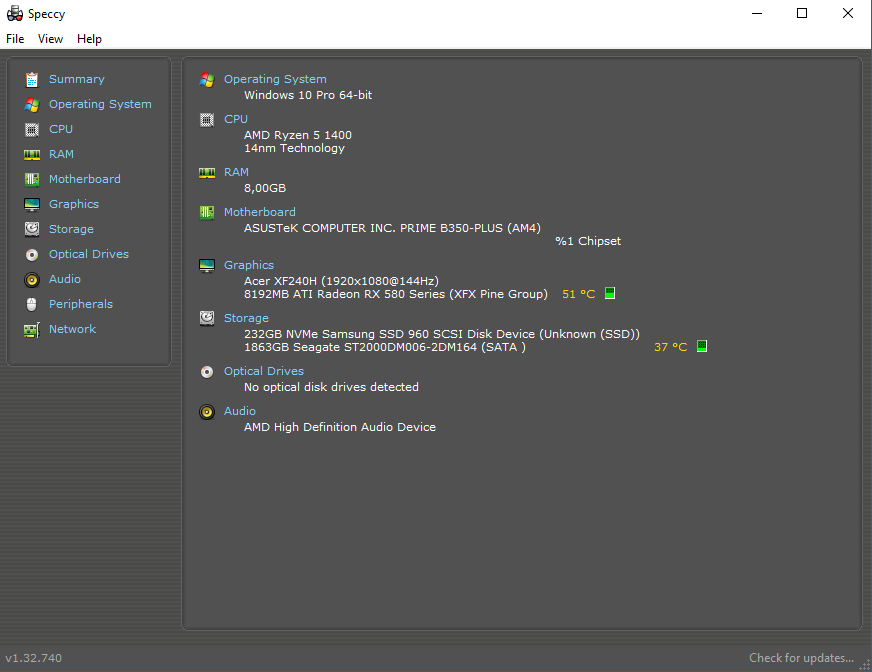
Task: Open the Help menu
Action: 89,39
